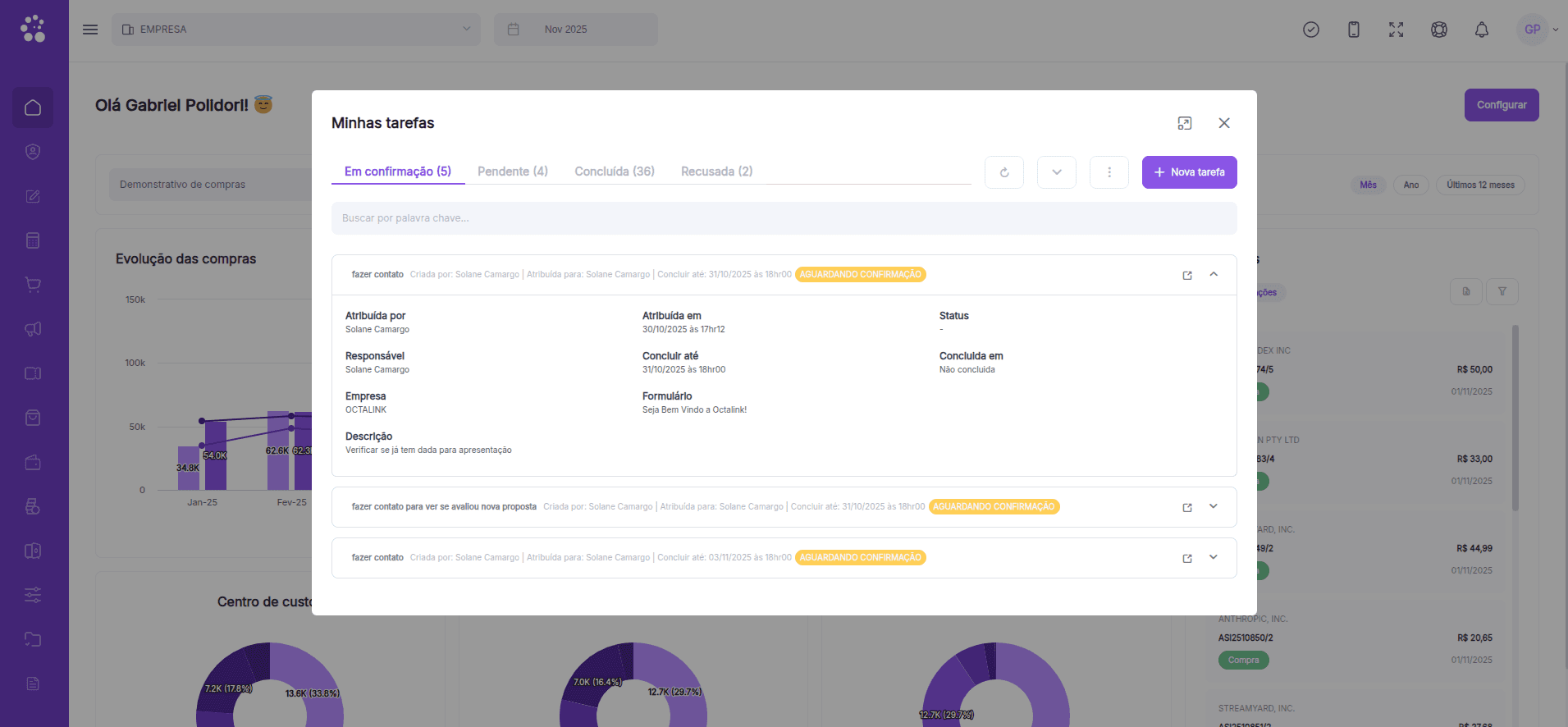Click the Configurar button
Screen dimensions: 1568x727
[x=1502, y=105]
